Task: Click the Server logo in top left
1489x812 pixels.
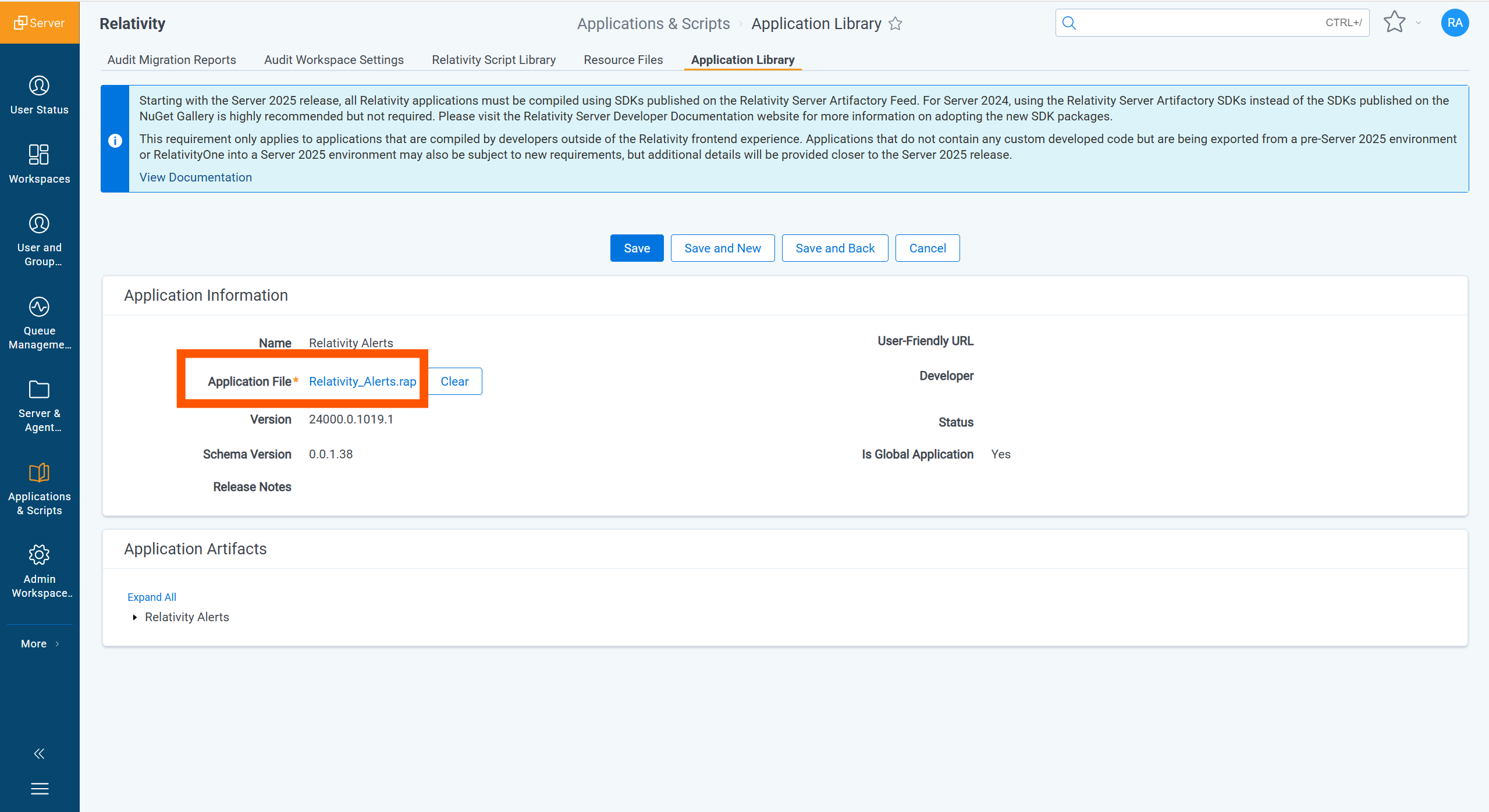Action: pos(39,23)
